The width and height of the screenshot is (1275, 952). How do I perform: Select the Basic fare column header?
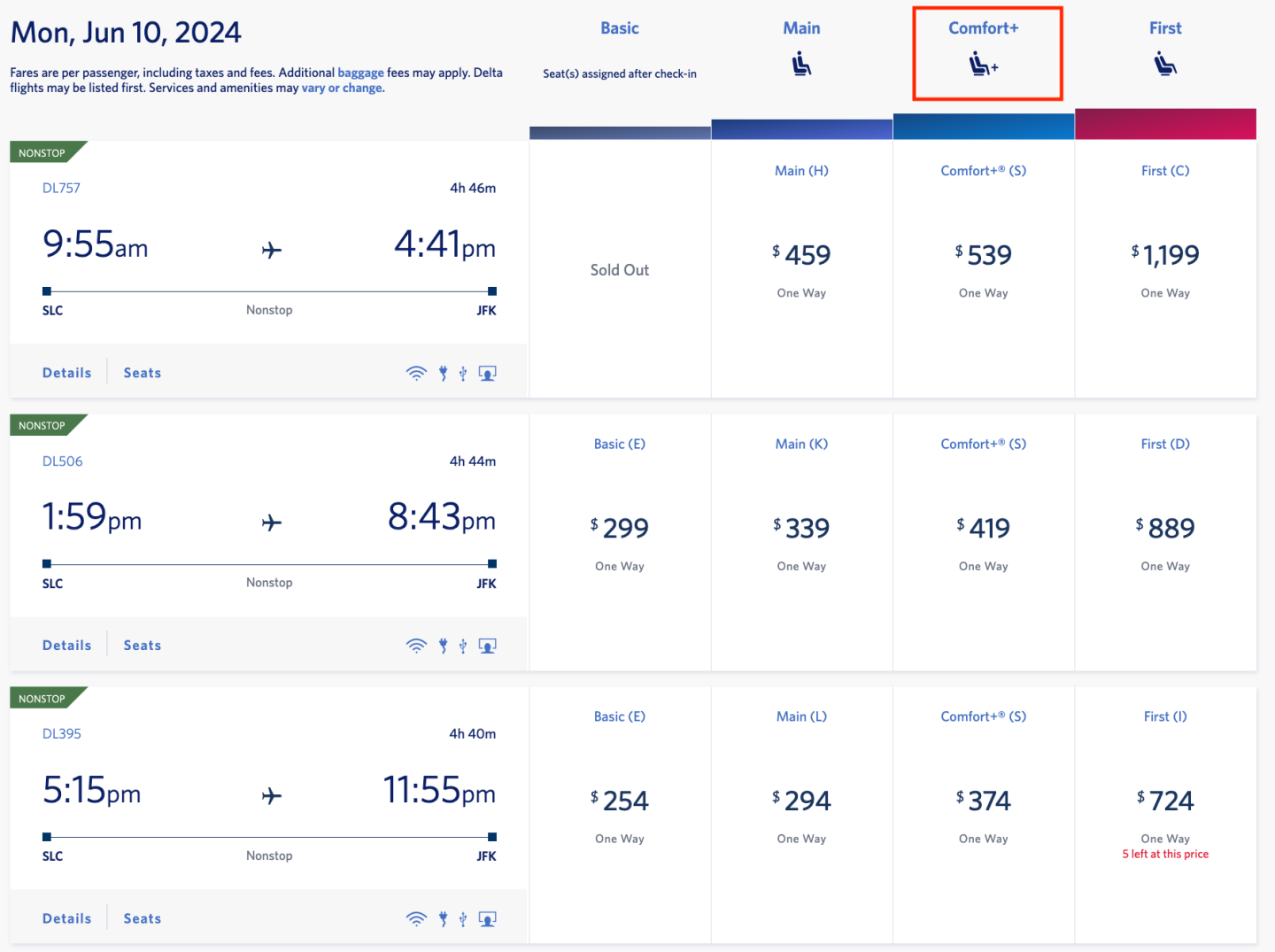[x=619, y=28]
